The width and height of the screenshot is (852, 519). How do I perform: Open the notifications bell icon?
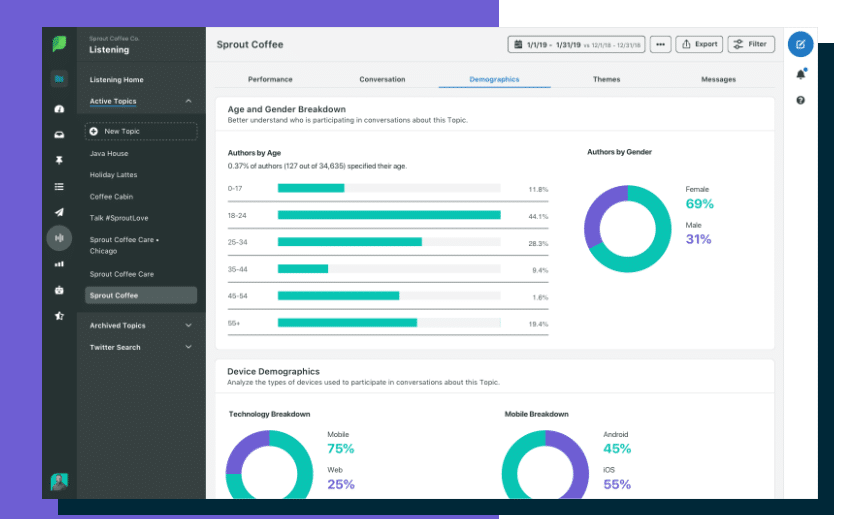(x=801, y=74)
